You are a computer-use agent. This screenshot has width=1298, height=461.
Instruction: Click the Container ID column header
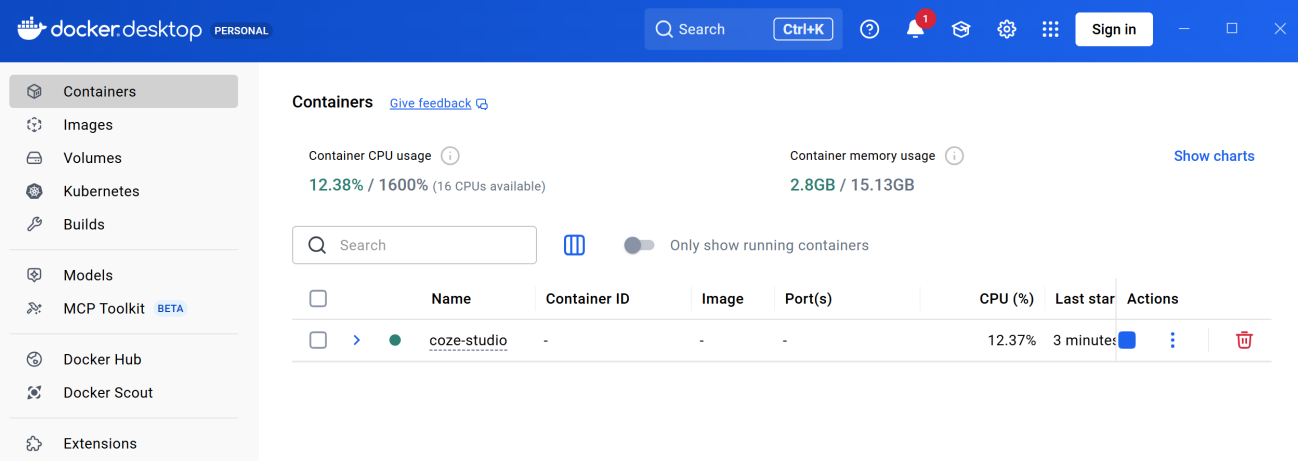click(588, 298)
